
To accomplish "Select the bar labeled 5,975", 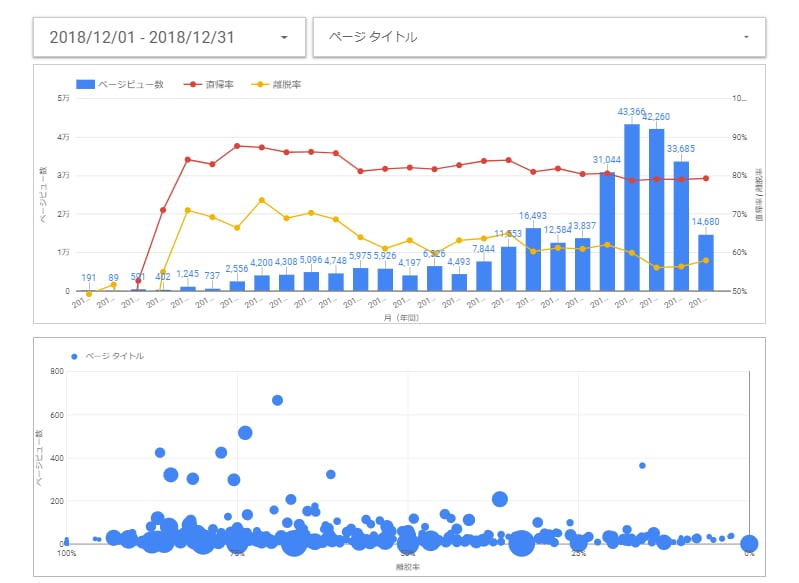I will 360,280.
